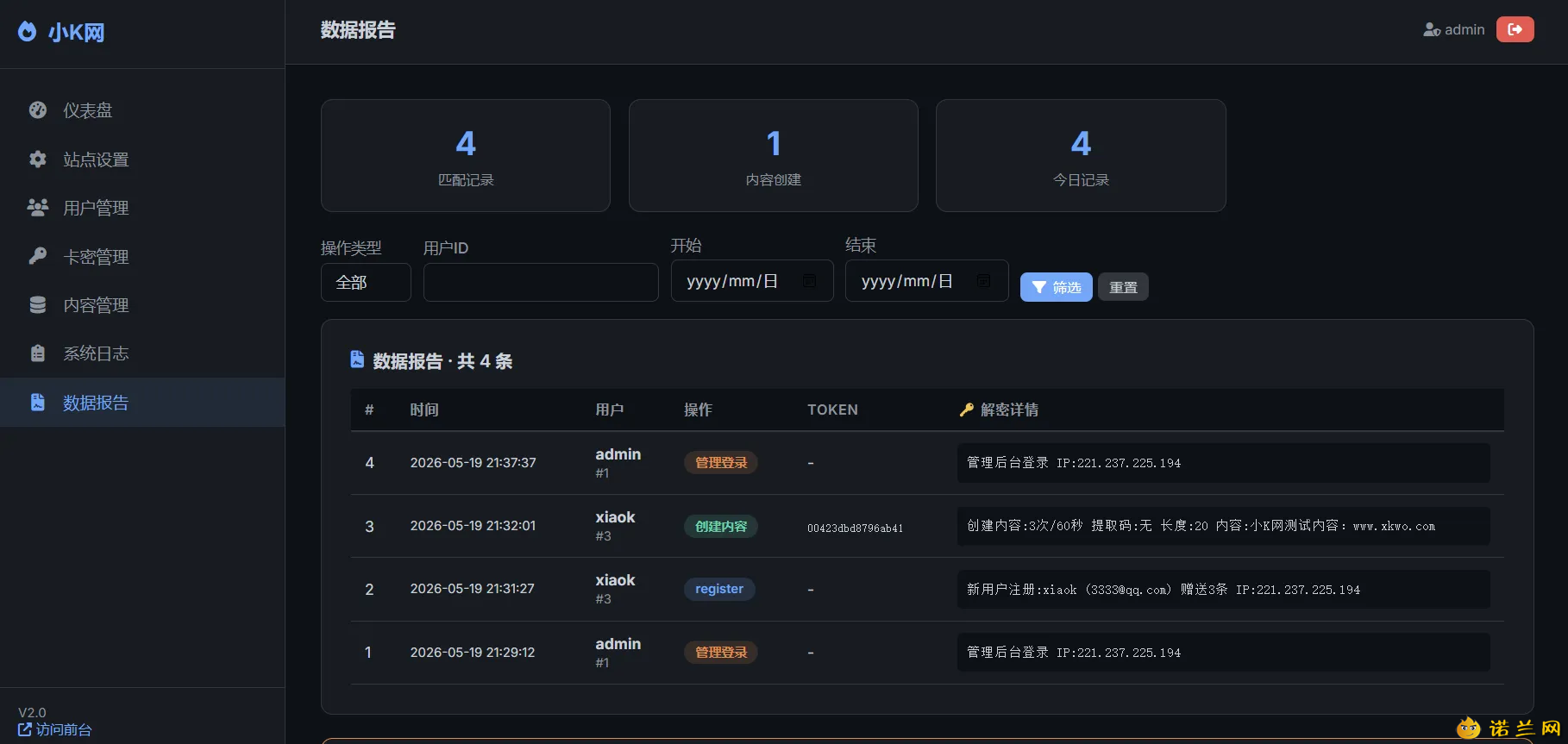This screenshot has height=744, width=1568.
Task: Click the 时间 column header
Action: point(424,410)
